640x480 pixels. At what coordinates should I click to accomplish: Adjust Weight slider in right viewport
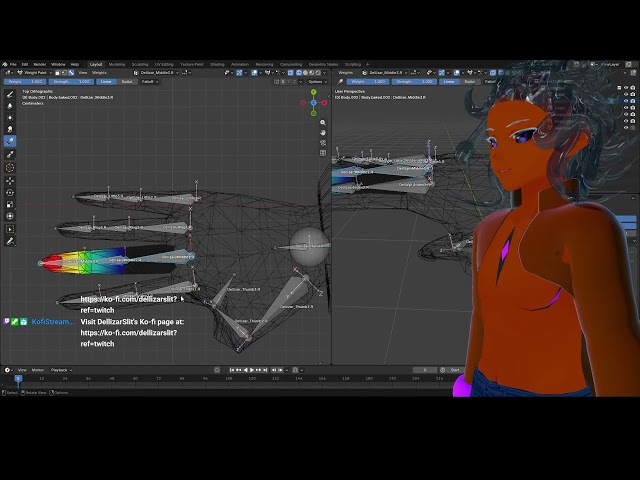(367, 82)
